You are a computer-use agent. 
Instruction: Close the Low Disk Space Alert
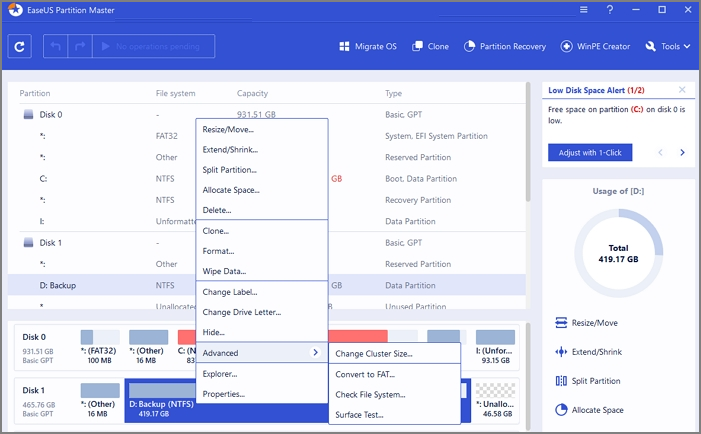(x=682, y=90)
